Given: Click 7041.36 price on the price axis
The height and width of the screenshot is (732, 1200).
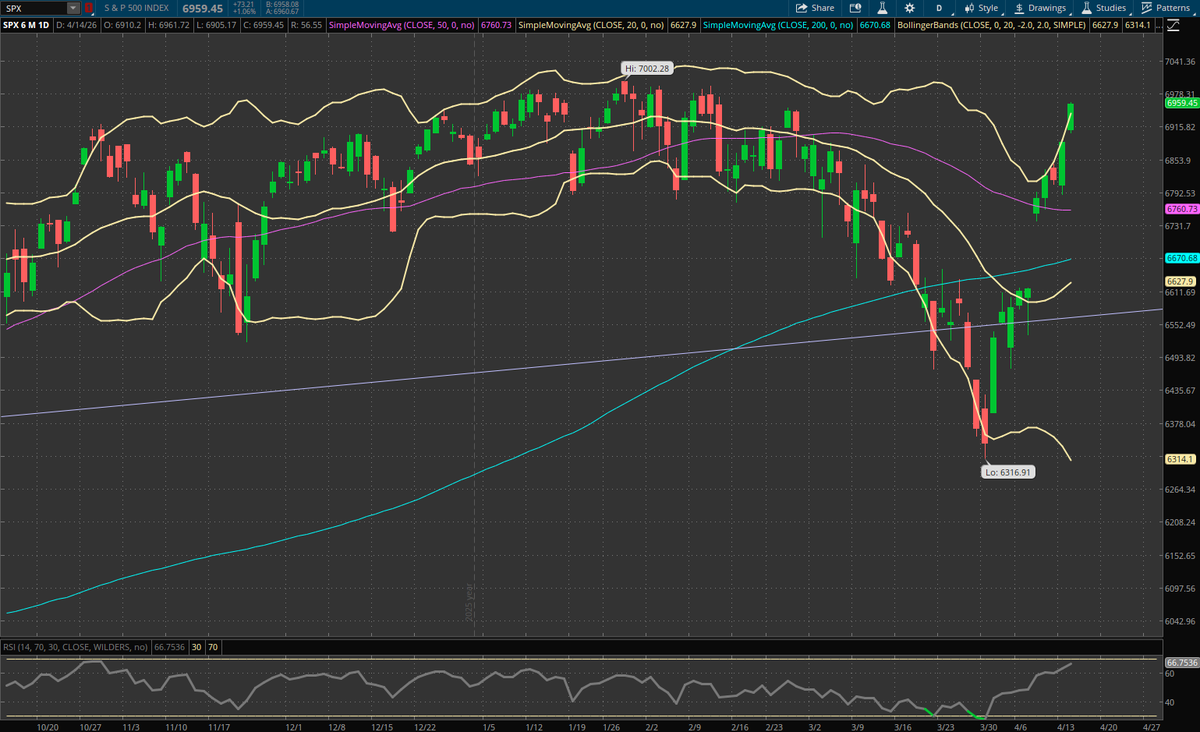Looking at the screenshot, I should [x=1181, y=62].
